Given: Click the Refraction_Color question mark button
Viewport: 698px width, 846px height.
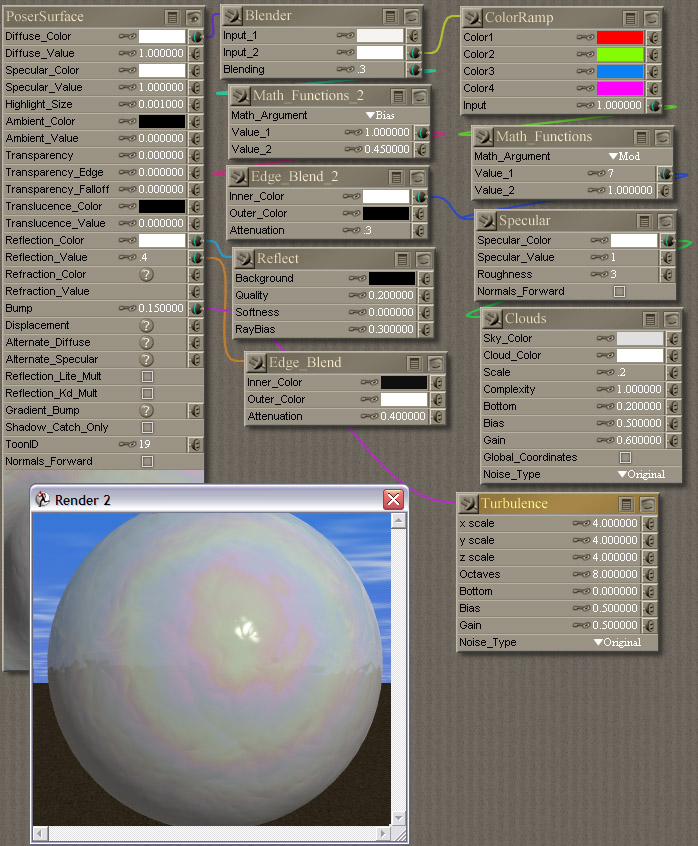Looking at the screenshot, I should tap(146, 275).
